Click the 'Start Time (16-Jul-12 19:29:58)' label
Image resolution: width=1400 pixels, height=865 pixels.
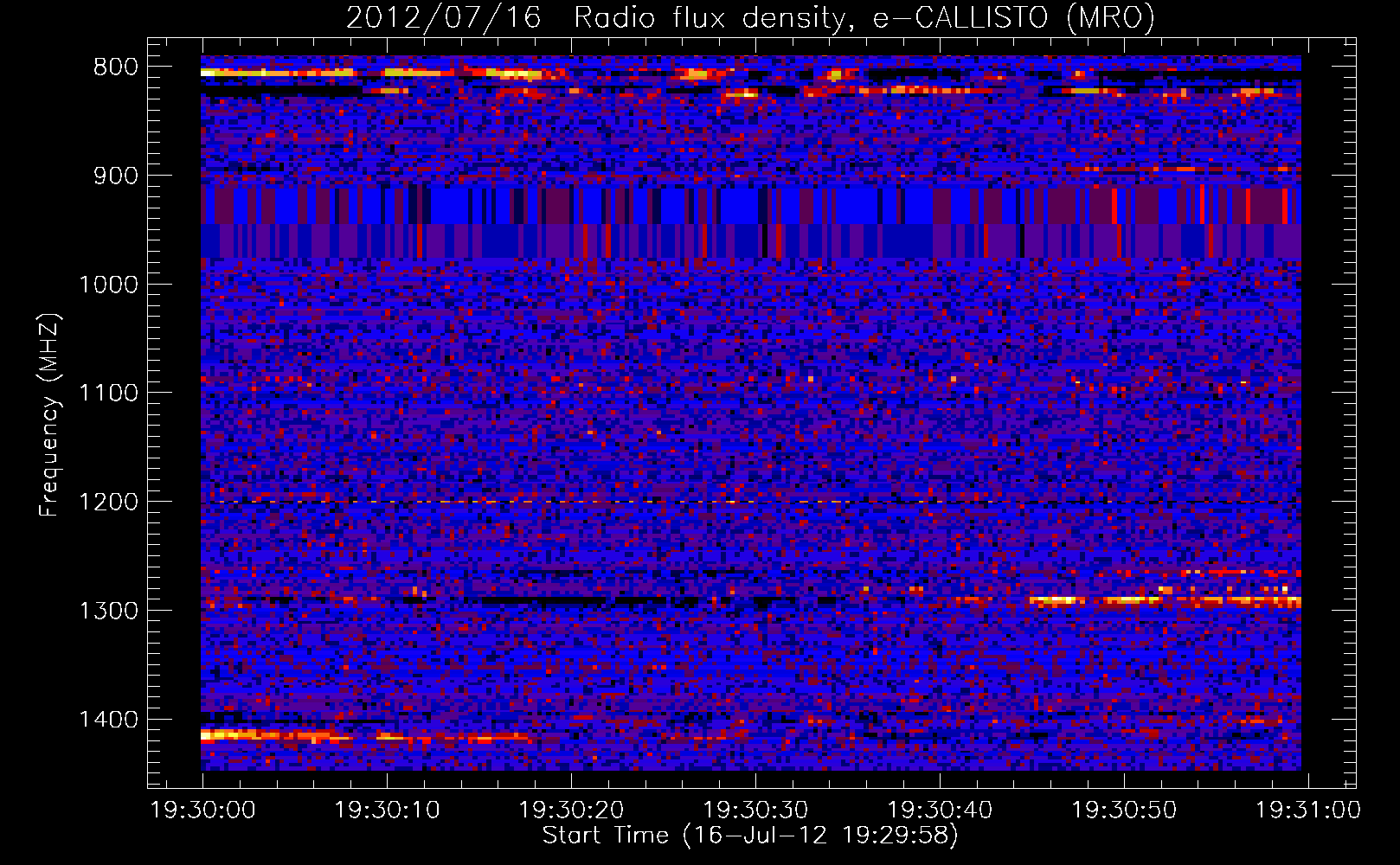point(750,836)
